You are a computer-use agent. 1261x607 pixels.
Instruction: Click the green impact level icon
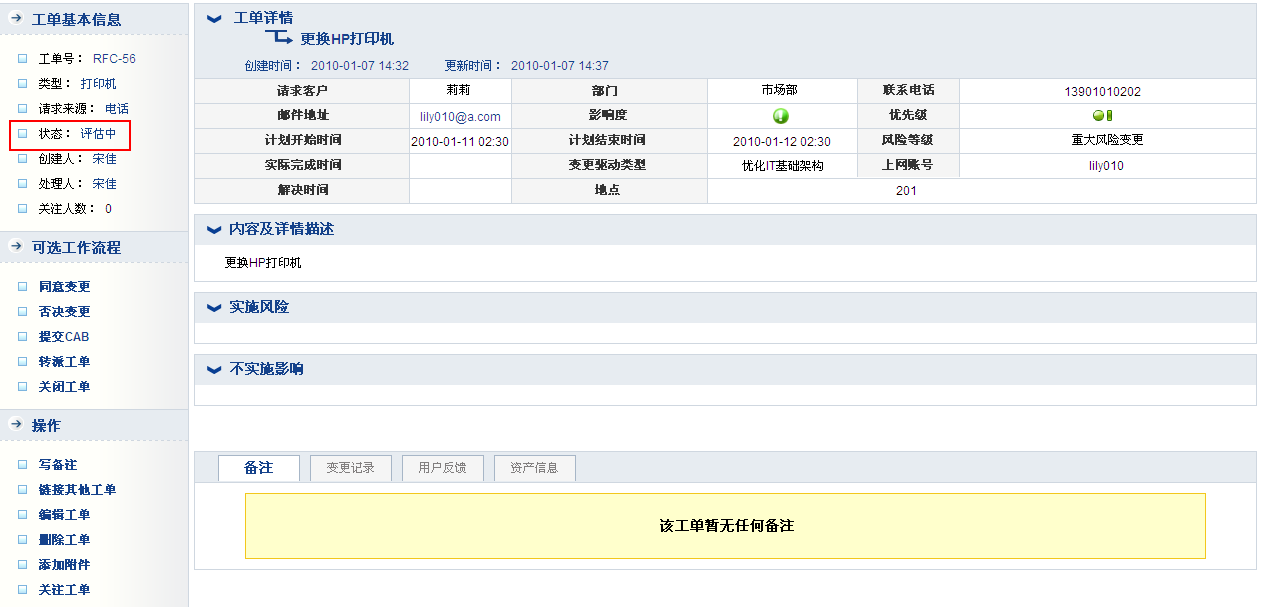781,116
